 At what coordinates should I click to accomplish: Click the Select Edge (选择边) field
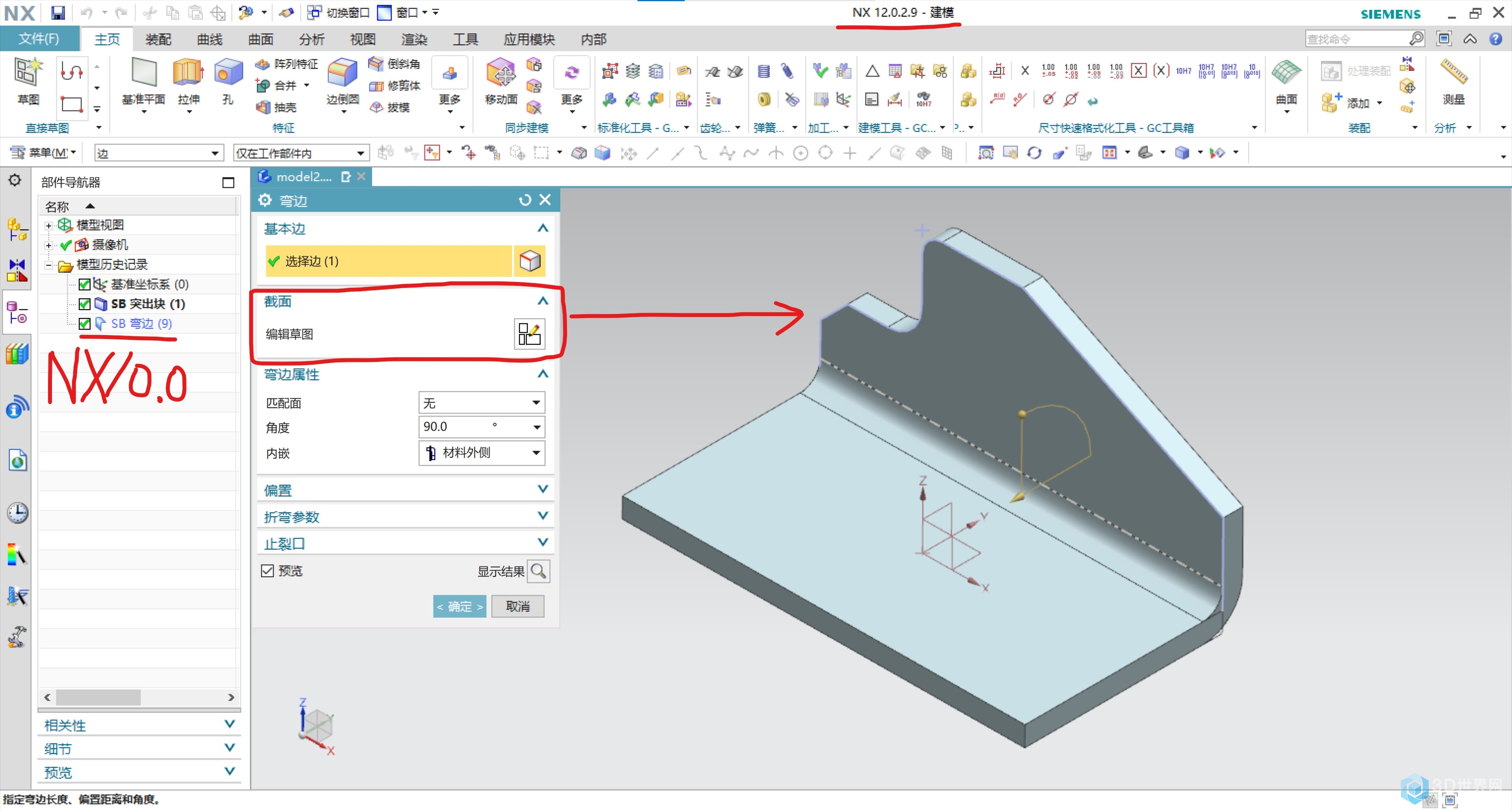point(388,261)
